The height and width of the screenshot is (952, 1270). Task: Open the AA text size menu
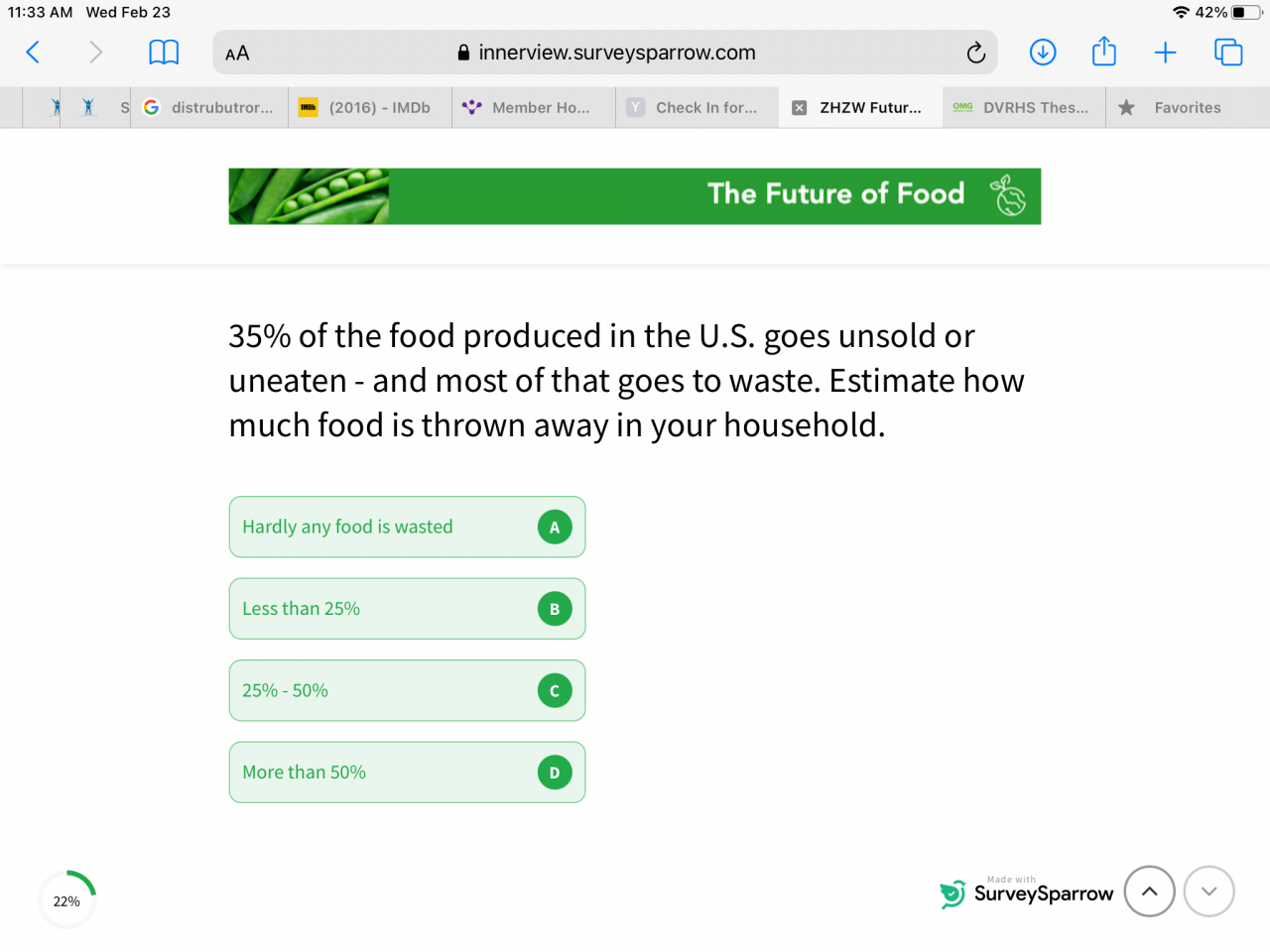pyautogui.click(x=237, y=54)
